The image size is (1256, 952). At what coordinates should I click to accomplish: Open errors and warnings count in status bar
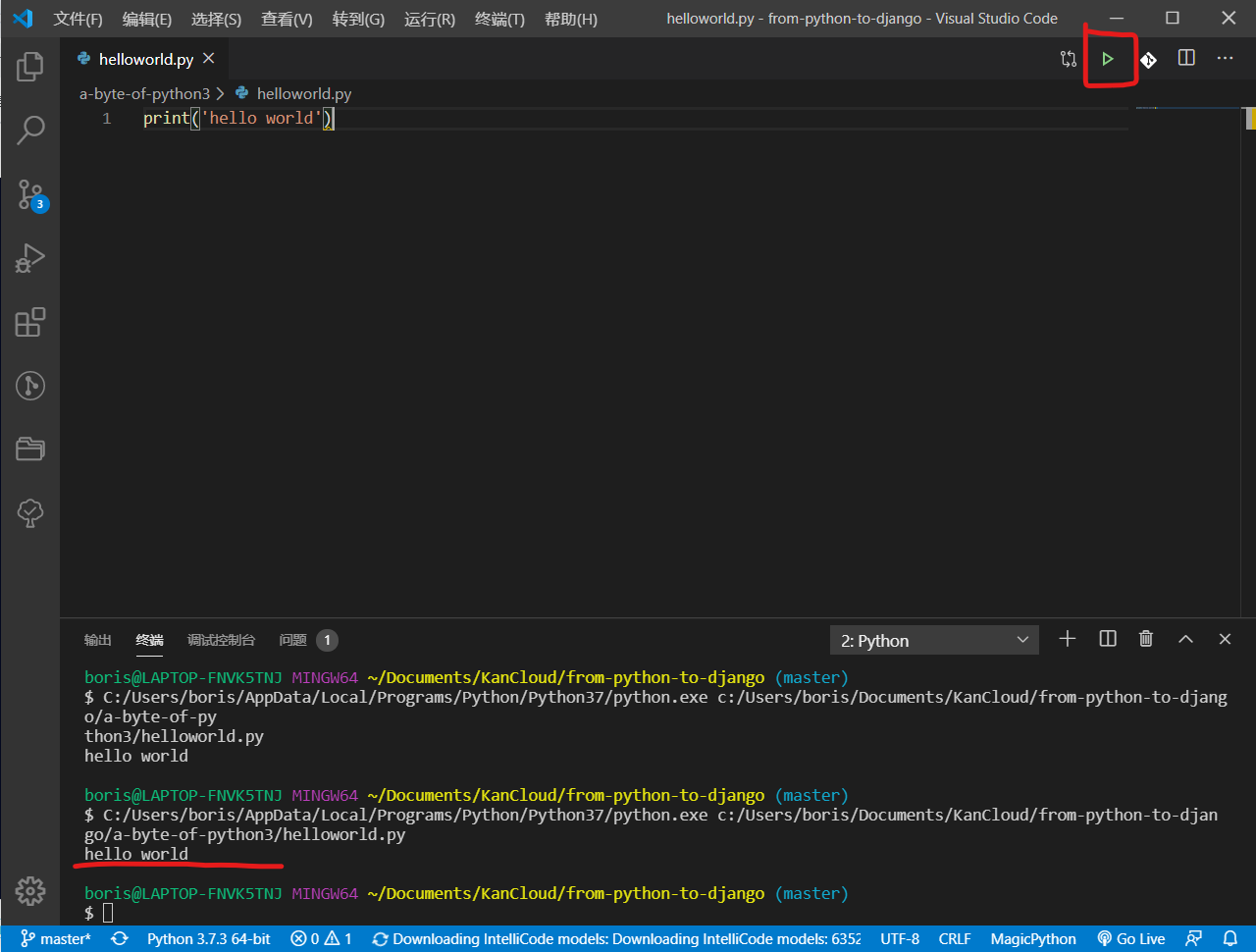(321, 939)
